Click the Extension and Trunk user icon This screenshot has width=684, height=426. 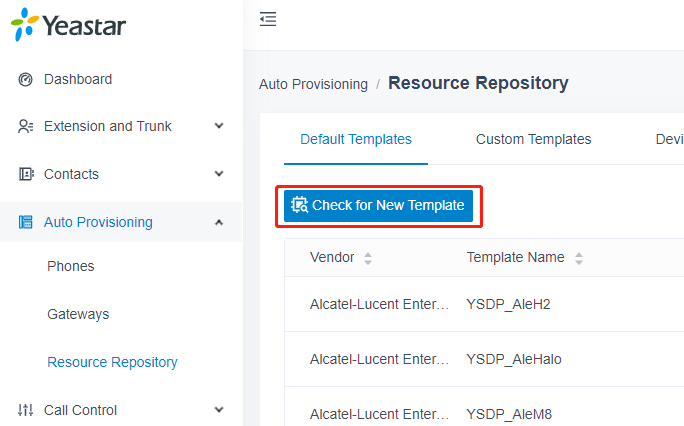coord(25,126)
